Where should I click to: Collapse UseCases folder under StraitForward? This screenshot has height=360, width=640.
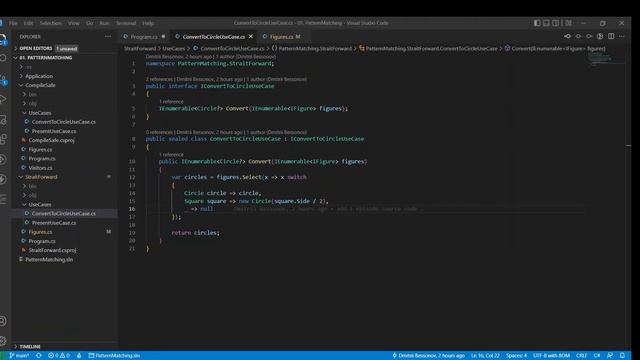coord(64,204)
